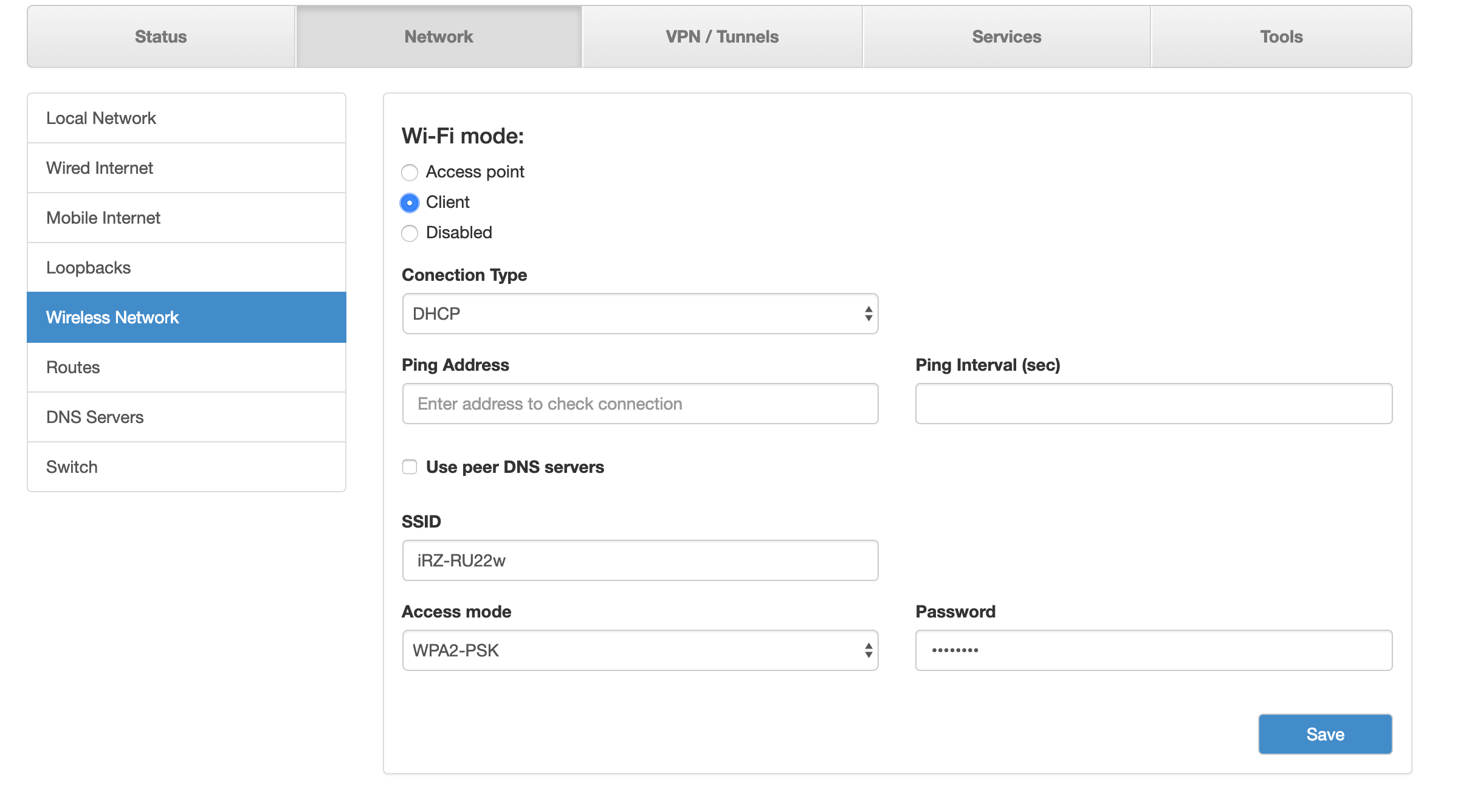Click the Save button
This screenshot has height=812, width=1472.
coord(1325,734)
